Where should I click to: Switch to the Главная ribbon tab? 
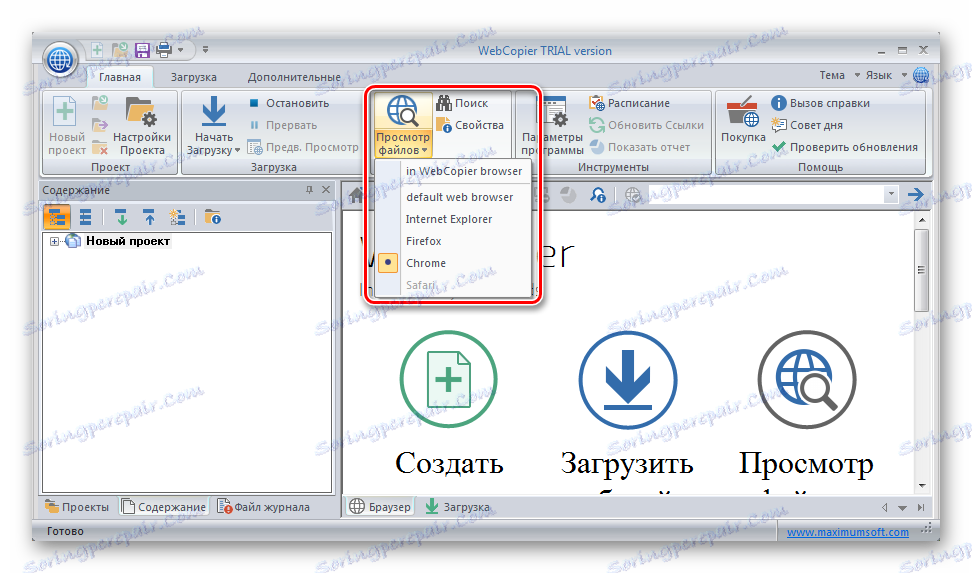[120, 77]
